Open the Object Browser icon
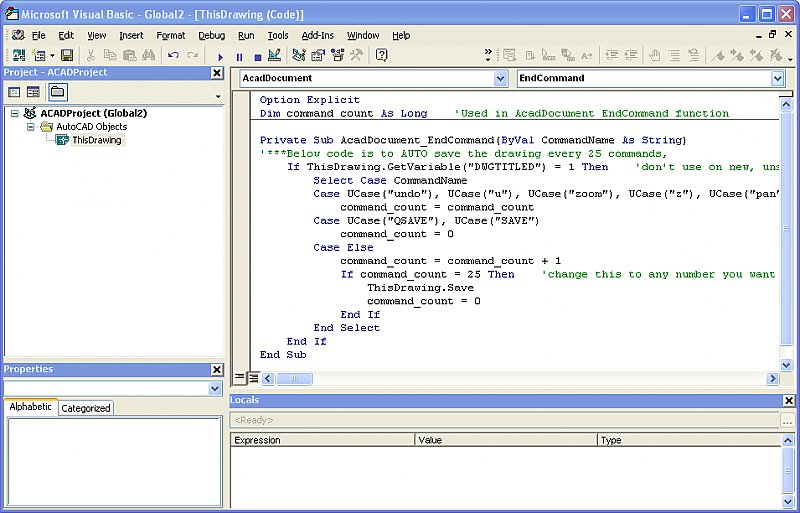Image resolution: width=800 pixels, height=513 pixels. pos(337,55)
